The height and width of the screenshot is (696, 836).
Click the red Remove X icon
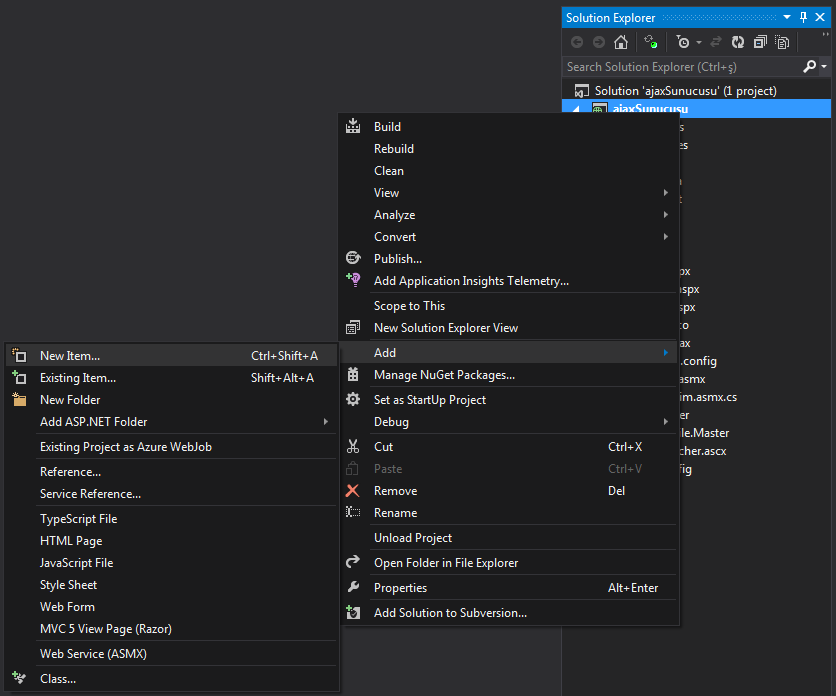(x=352, y=490)
